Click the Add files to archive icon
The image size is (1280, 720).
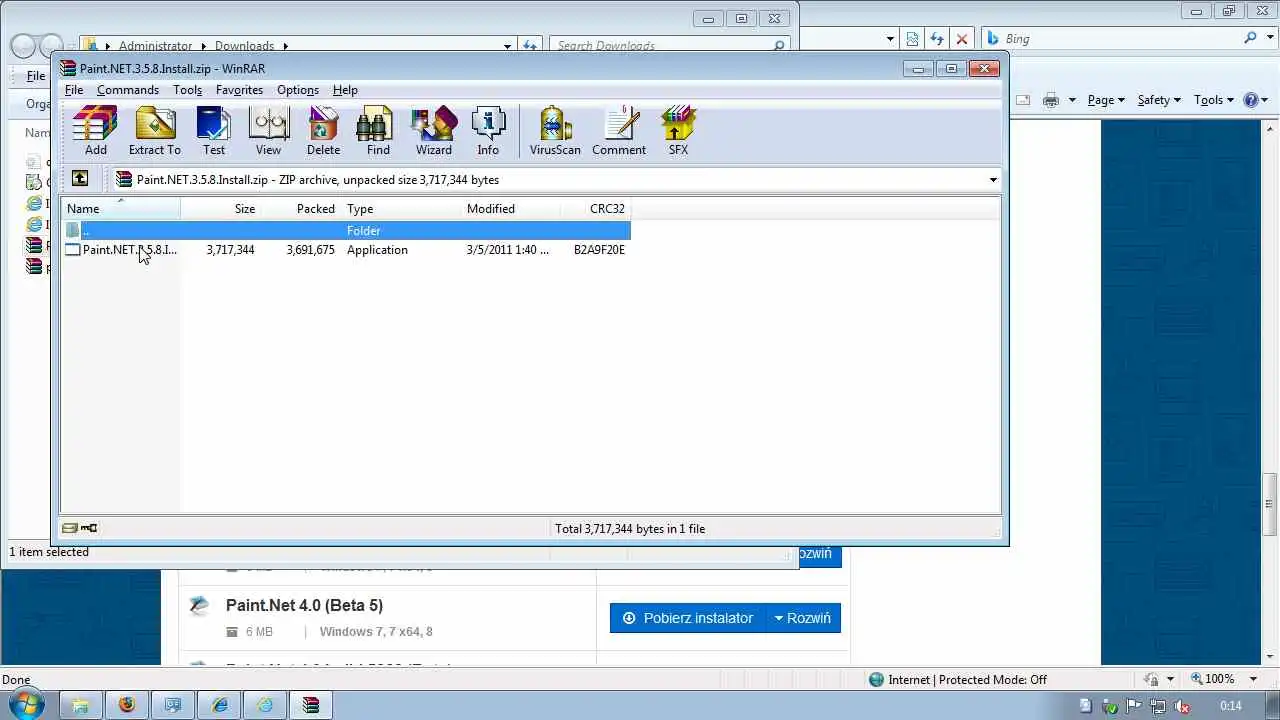[x=95, y=131]
